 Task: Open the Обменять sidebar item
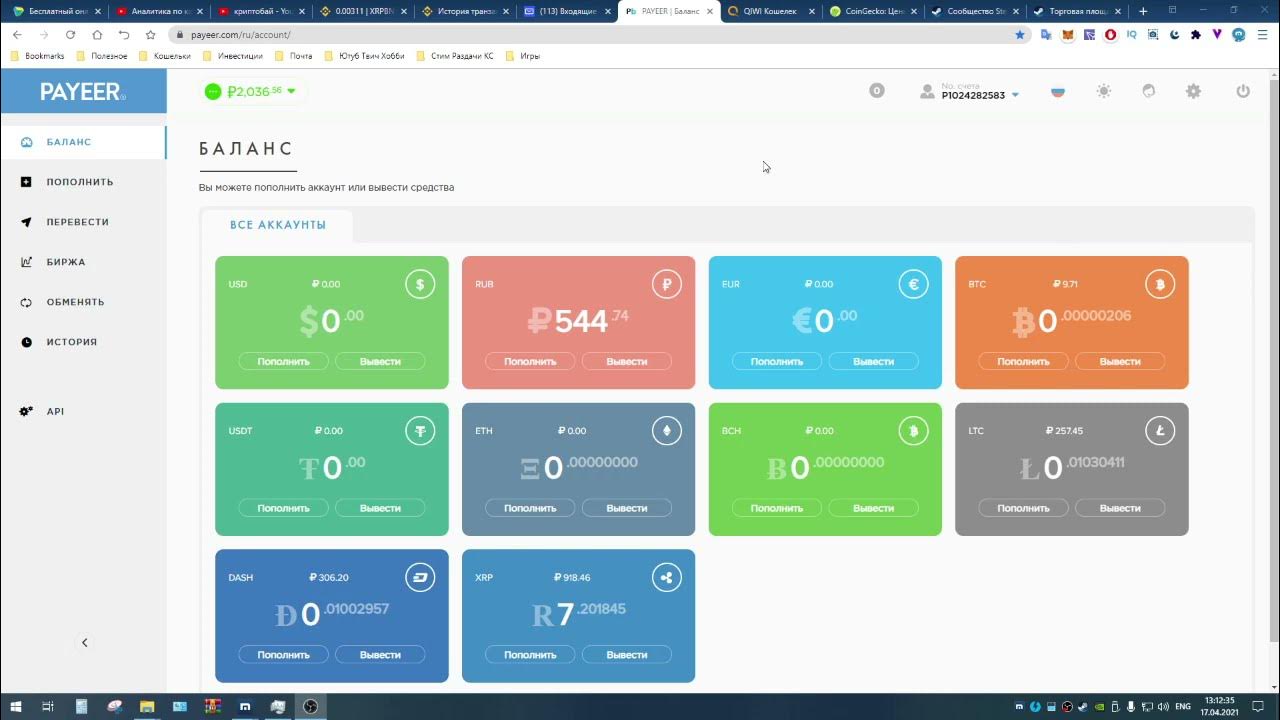(x=83, y=302)
